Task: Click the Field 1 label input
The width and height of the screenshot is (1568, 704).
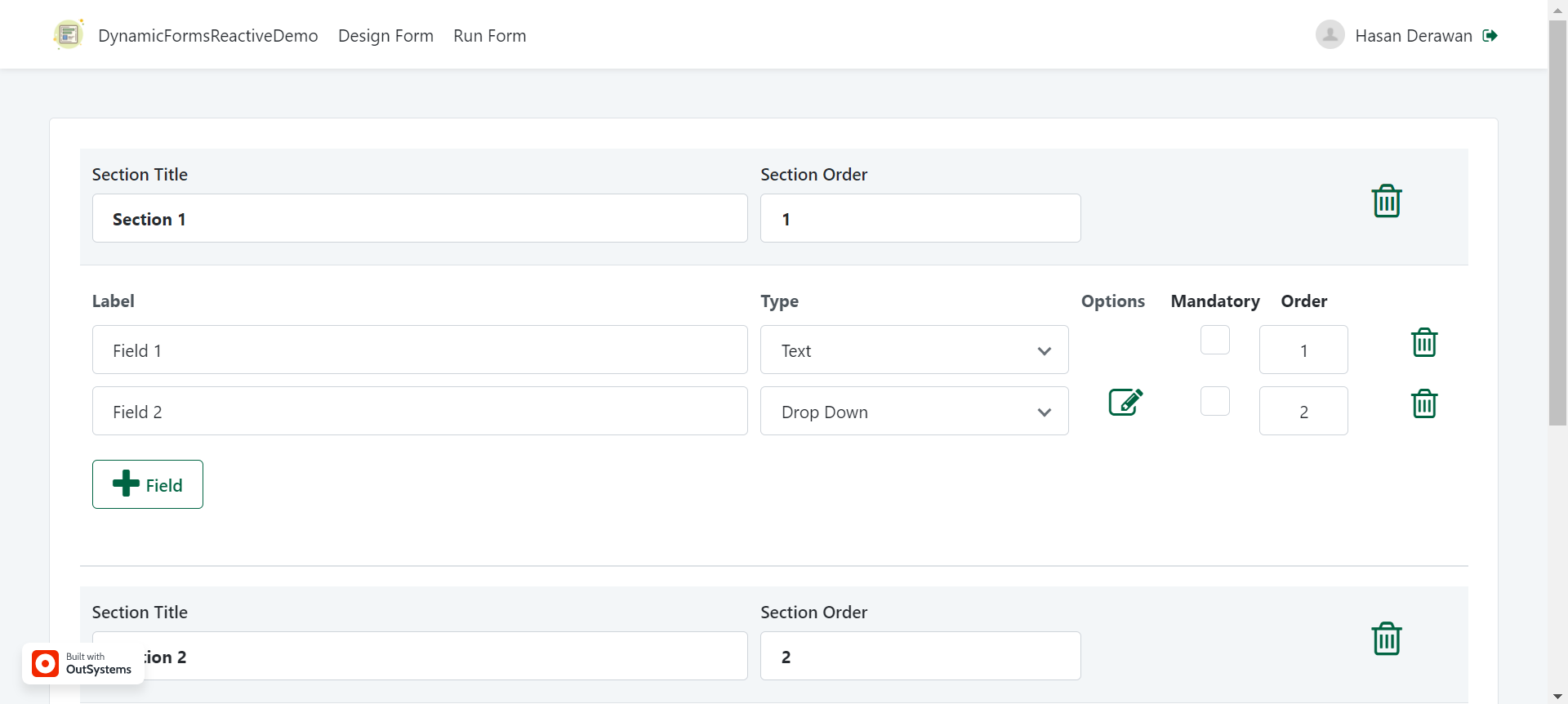Action: point(420,350)
